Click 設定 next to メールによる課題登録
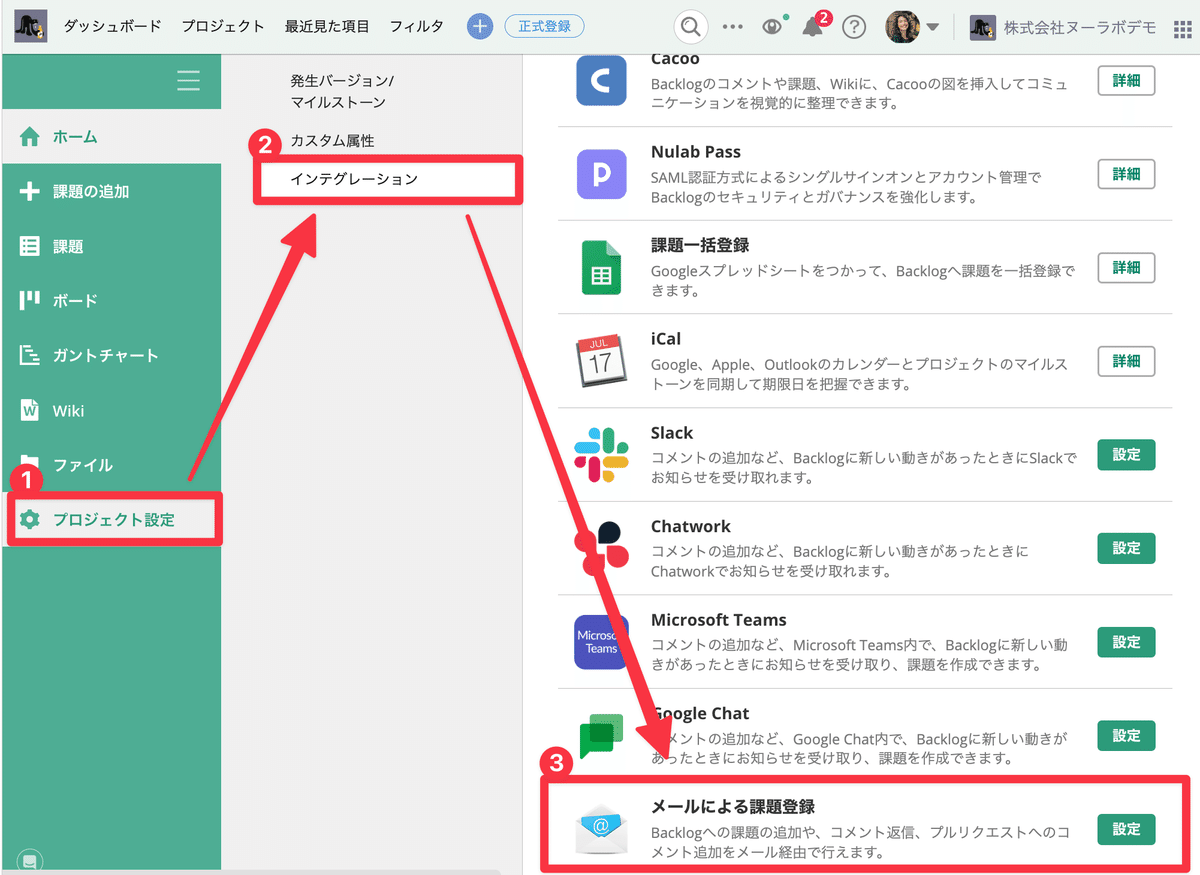This screenshot has height=875, width=1200. pos(1126,829)
